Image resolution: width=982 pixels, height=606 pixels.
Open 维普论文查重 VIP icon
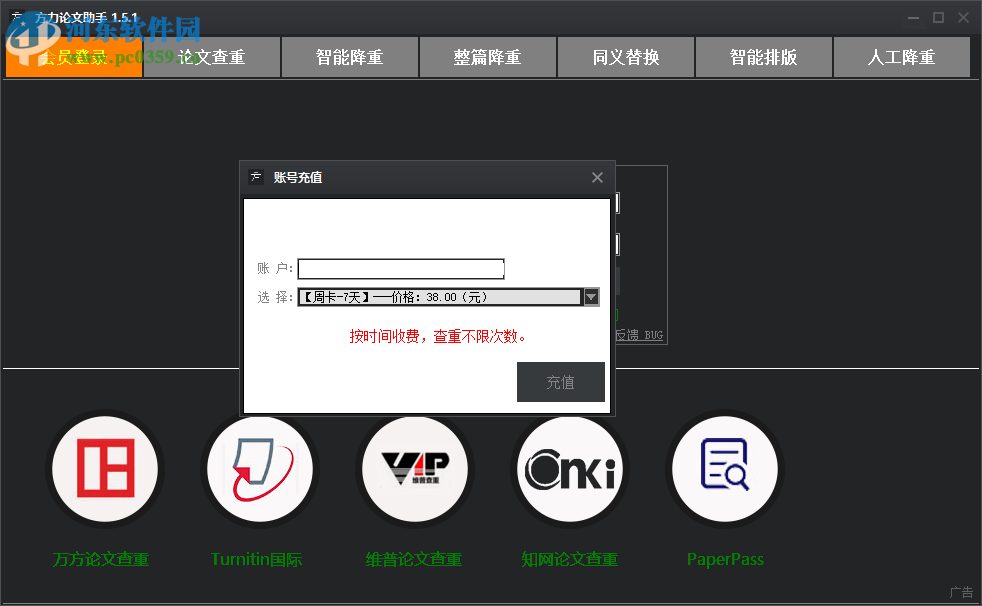414,469
